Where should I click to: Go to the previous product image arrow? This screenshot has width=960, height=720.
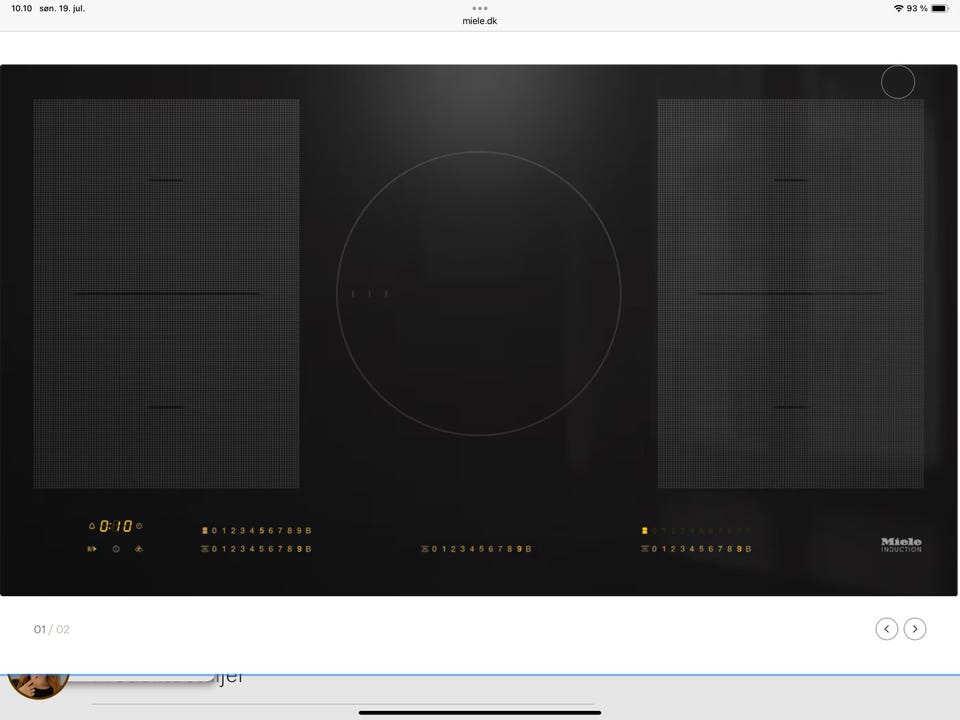click(x=887, y=629)
